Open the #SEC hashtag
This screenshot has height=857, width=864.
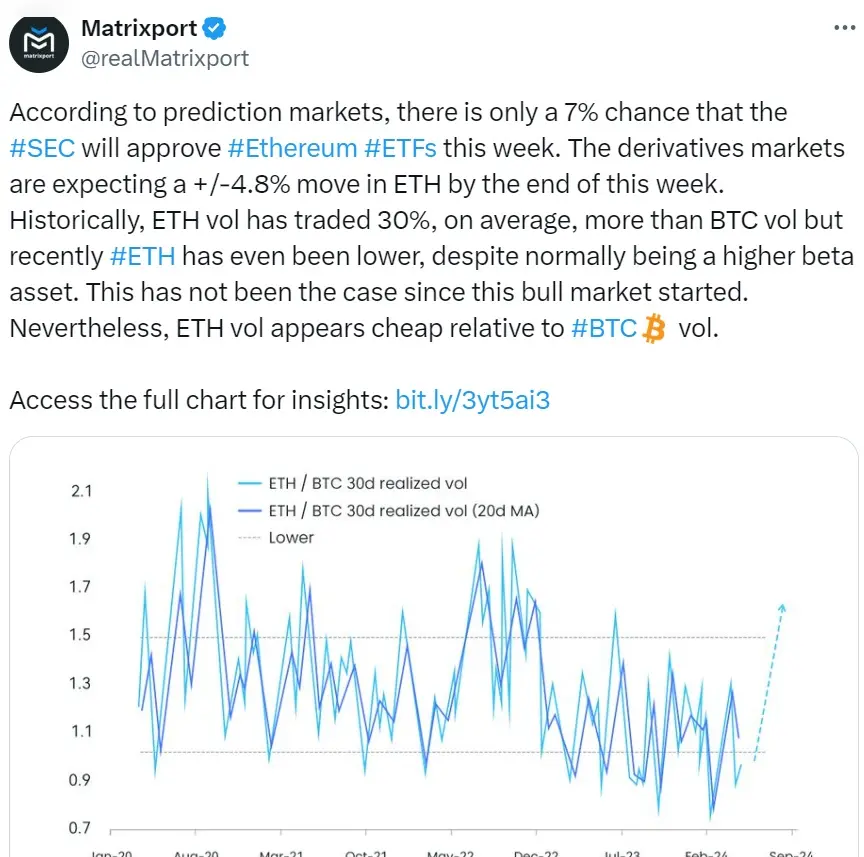point(41,148)
